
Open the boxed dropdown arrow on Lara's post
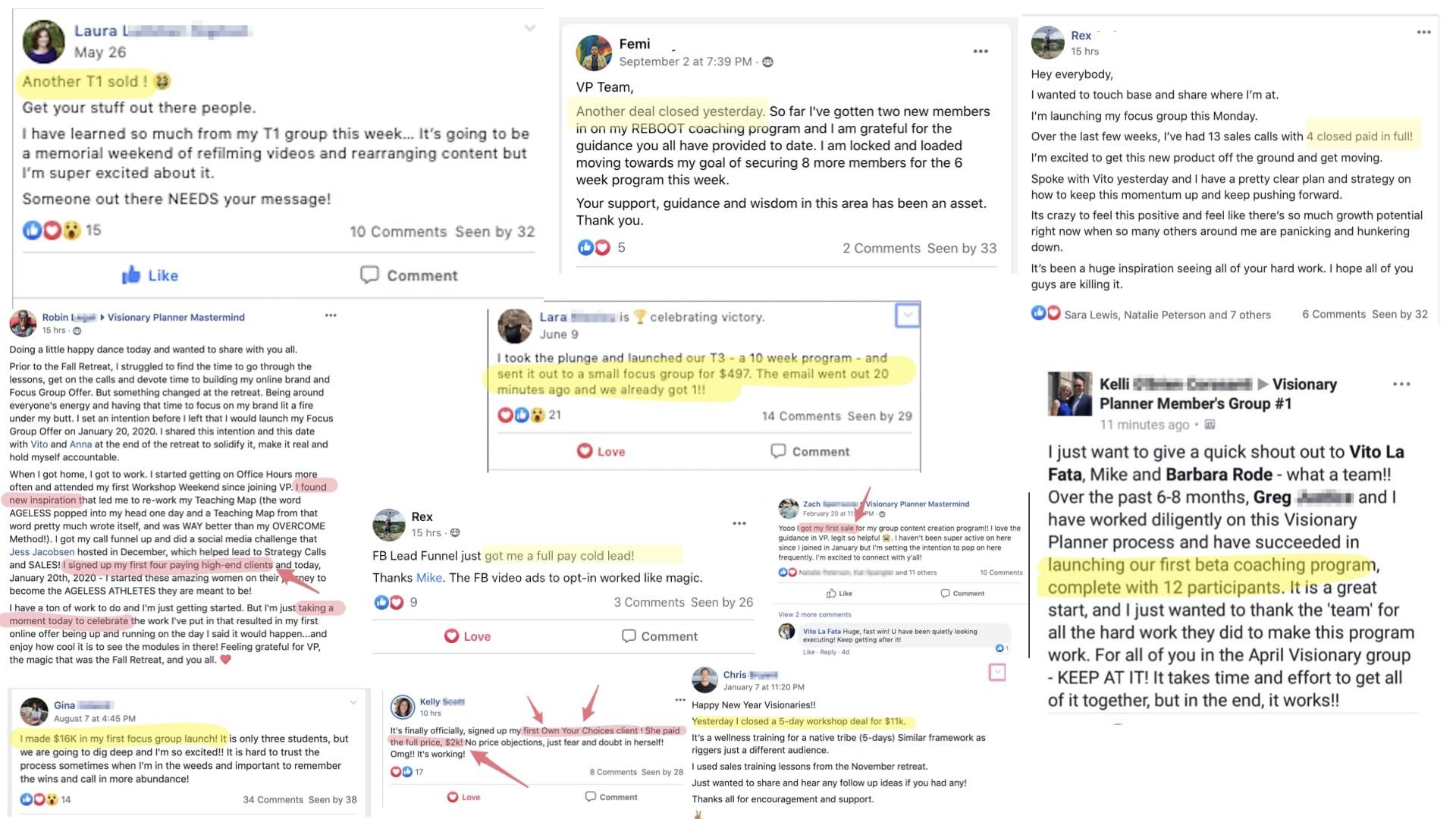(908, 315)
